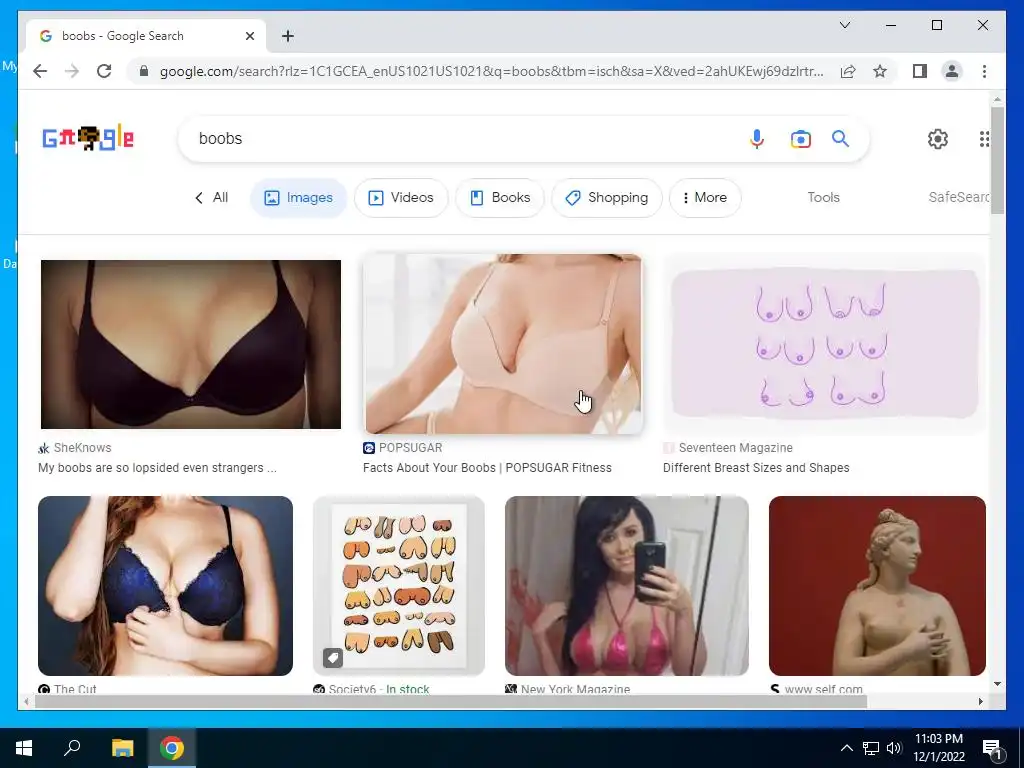This screenshot has width=1024, height=768.
Task: Open taskbar clock showing 11:03 PM
Action: click(x=939, y=748)
